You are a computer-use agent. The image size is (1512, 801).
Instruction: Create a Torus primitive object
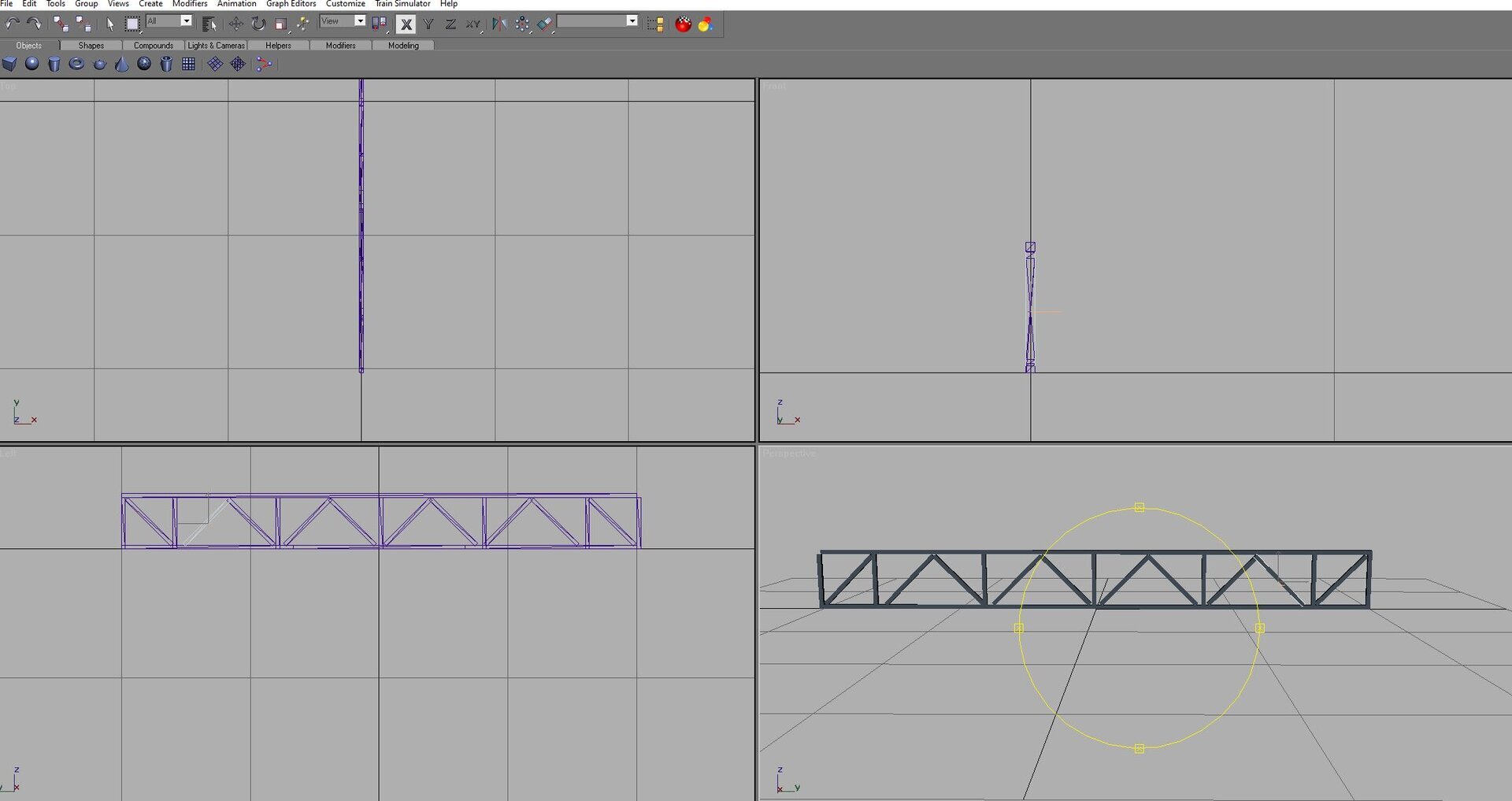coord(76,64)
